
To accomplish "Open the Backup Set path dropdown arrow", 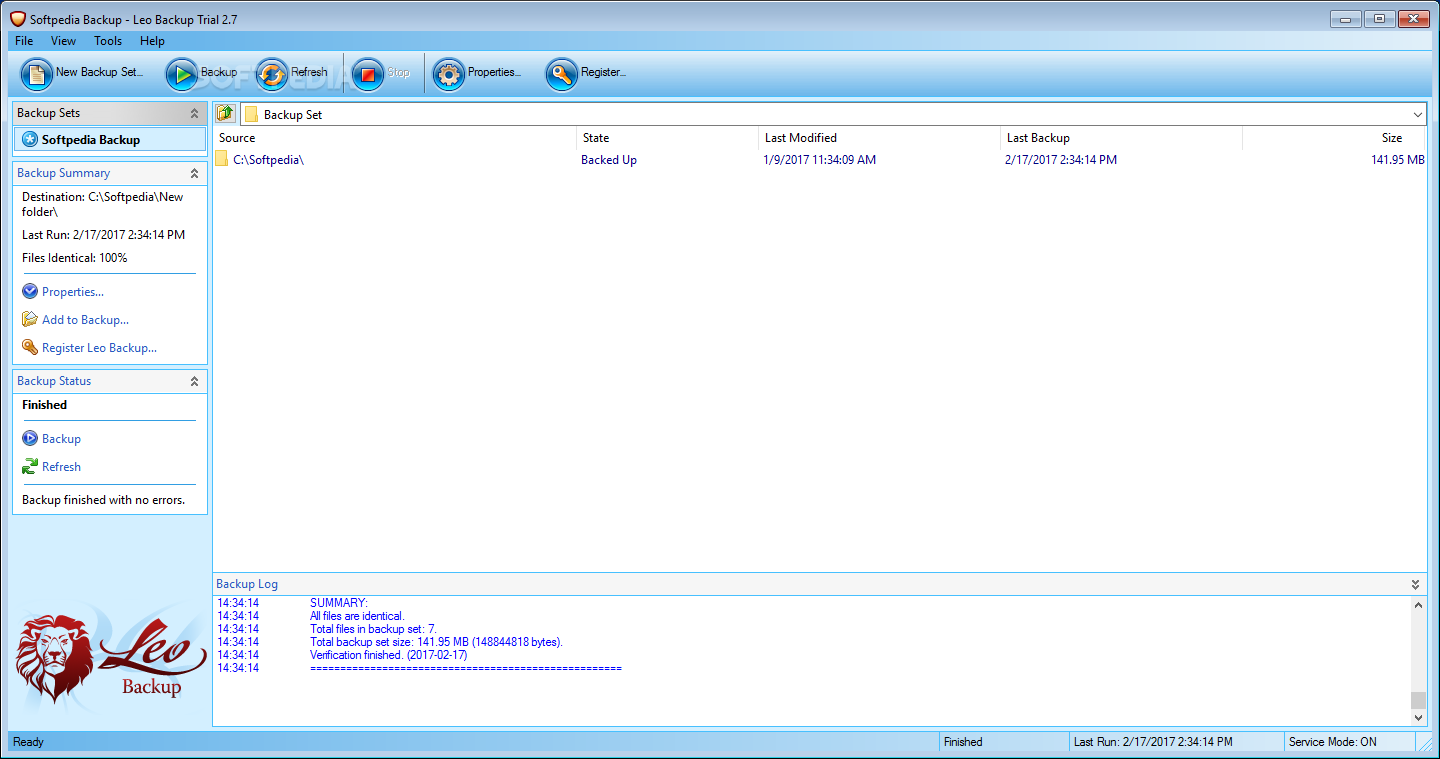I will point(1418,114).
